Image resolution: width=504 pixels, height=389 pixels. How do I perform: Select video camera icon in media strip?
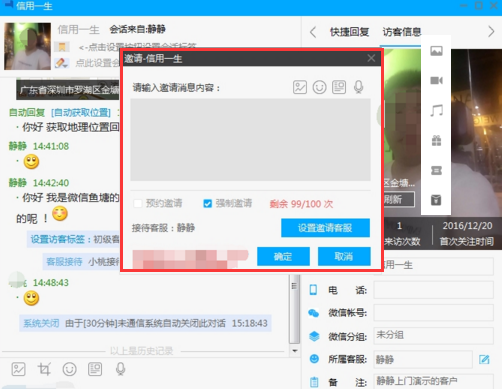point(436,80)
